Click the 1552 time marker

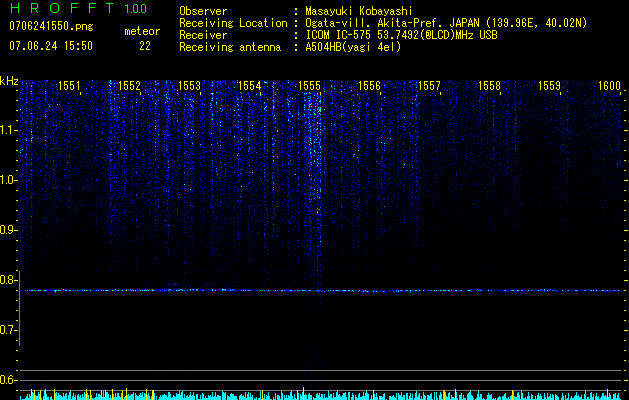(x=130, y=85)
